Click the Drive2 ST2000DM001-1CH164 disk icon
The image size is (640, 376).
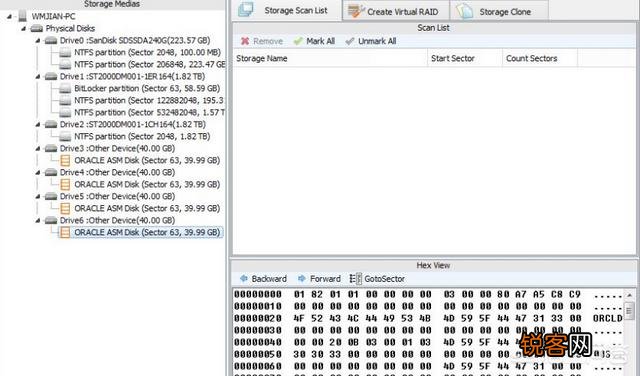coord(51,124)
